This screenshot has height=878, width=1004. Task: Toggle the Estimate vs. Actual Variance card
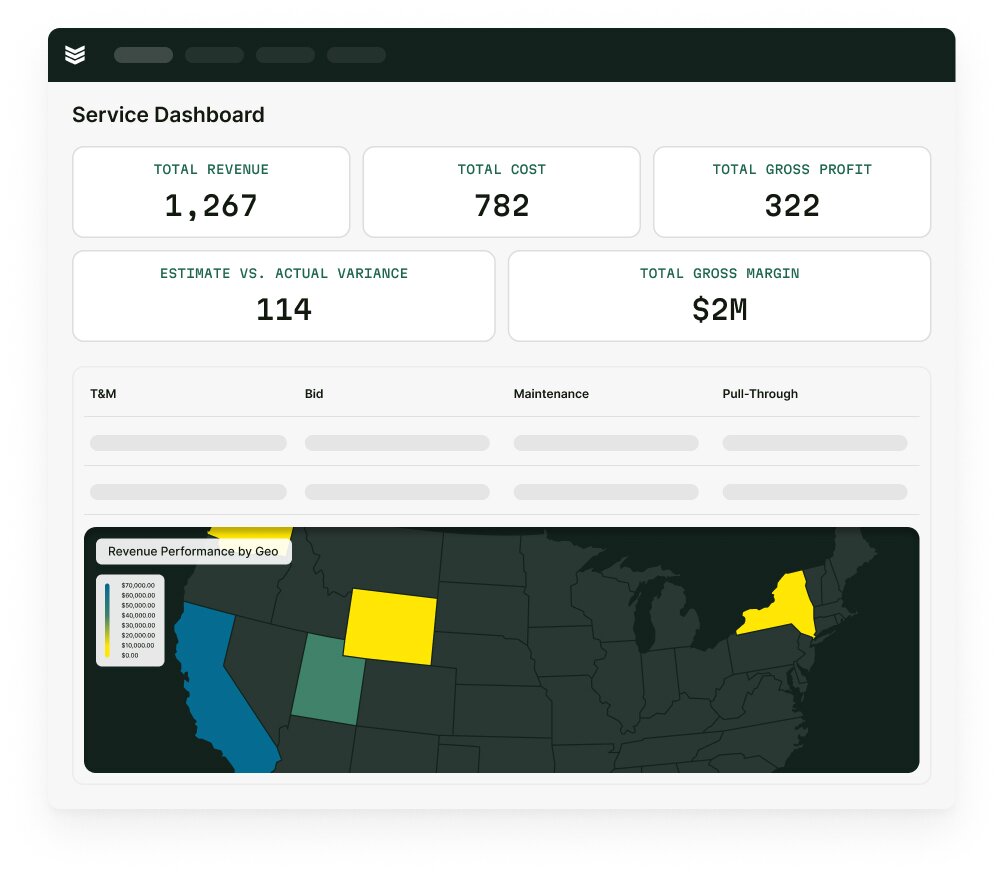point(283,295)
